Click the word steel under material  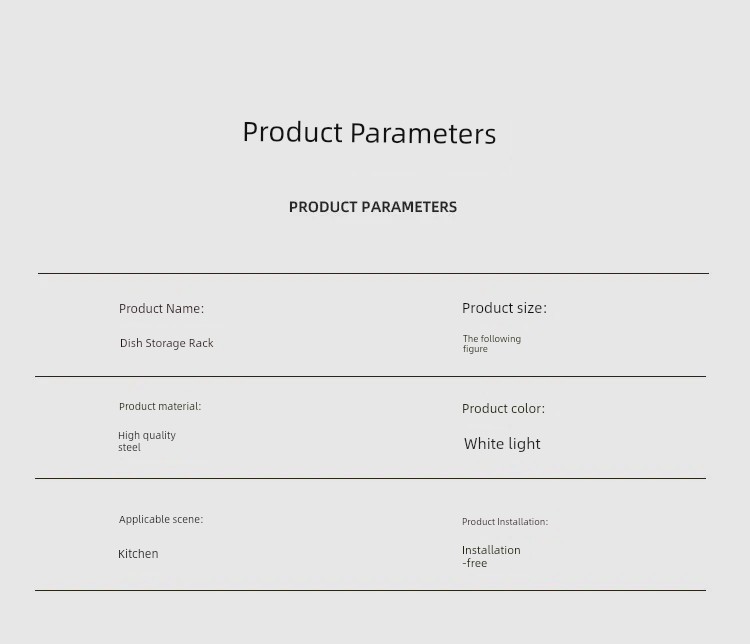coord(129,447)
